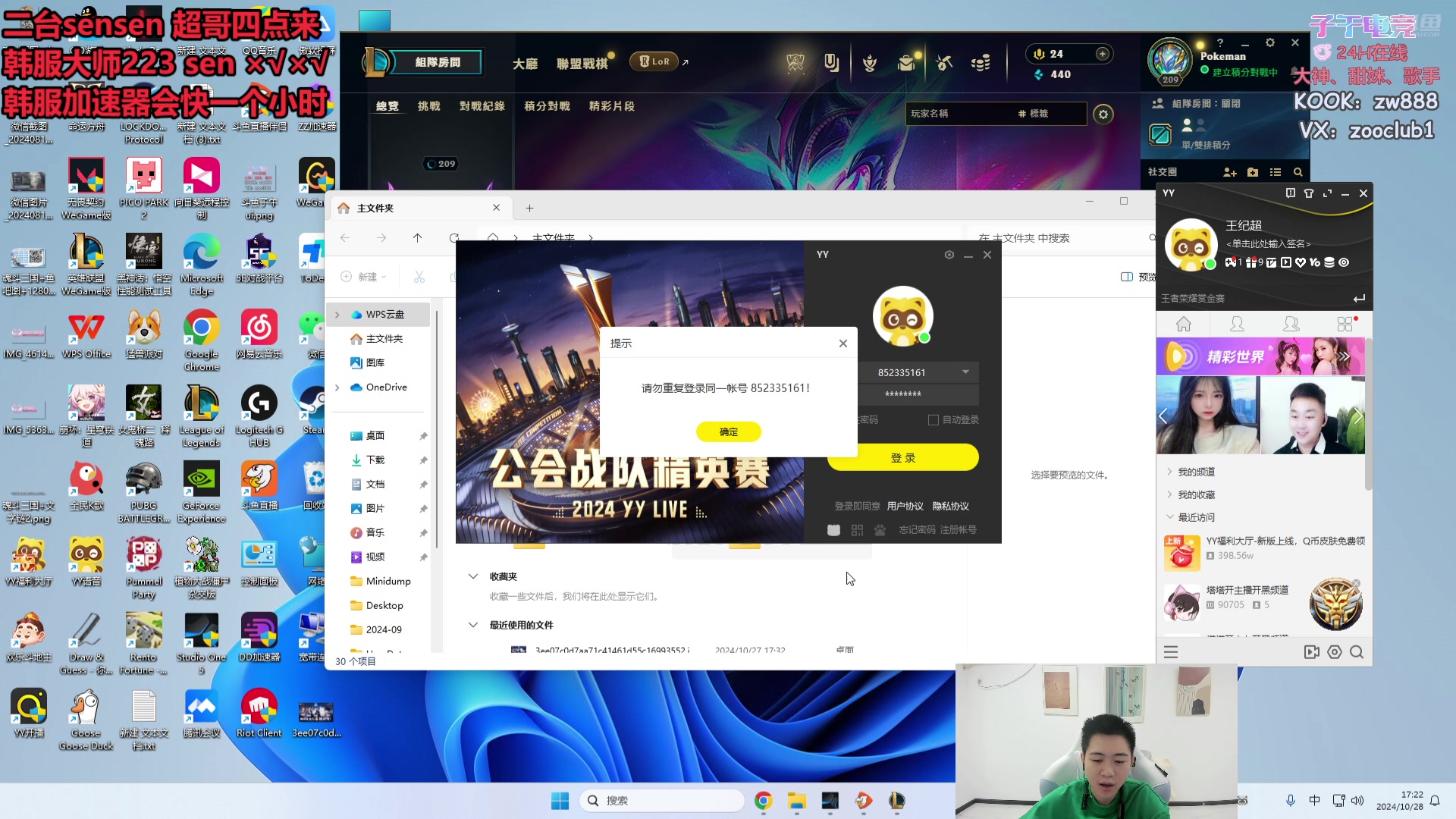Viewport: 1456px width, 819px height.
Task: Open 用户协议 user agreement link
Action: 905,506
